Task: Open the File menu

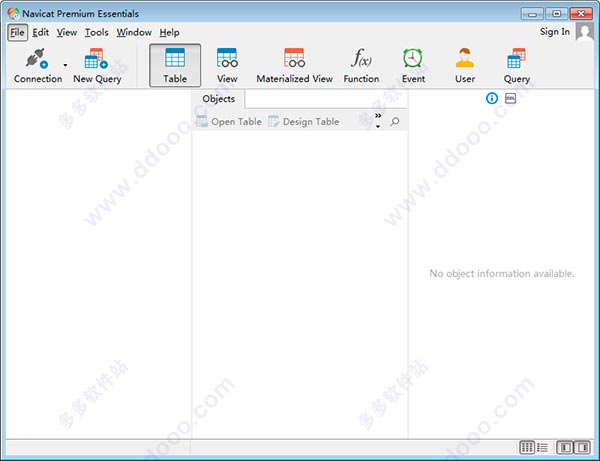Action: [x=17, y=33]
